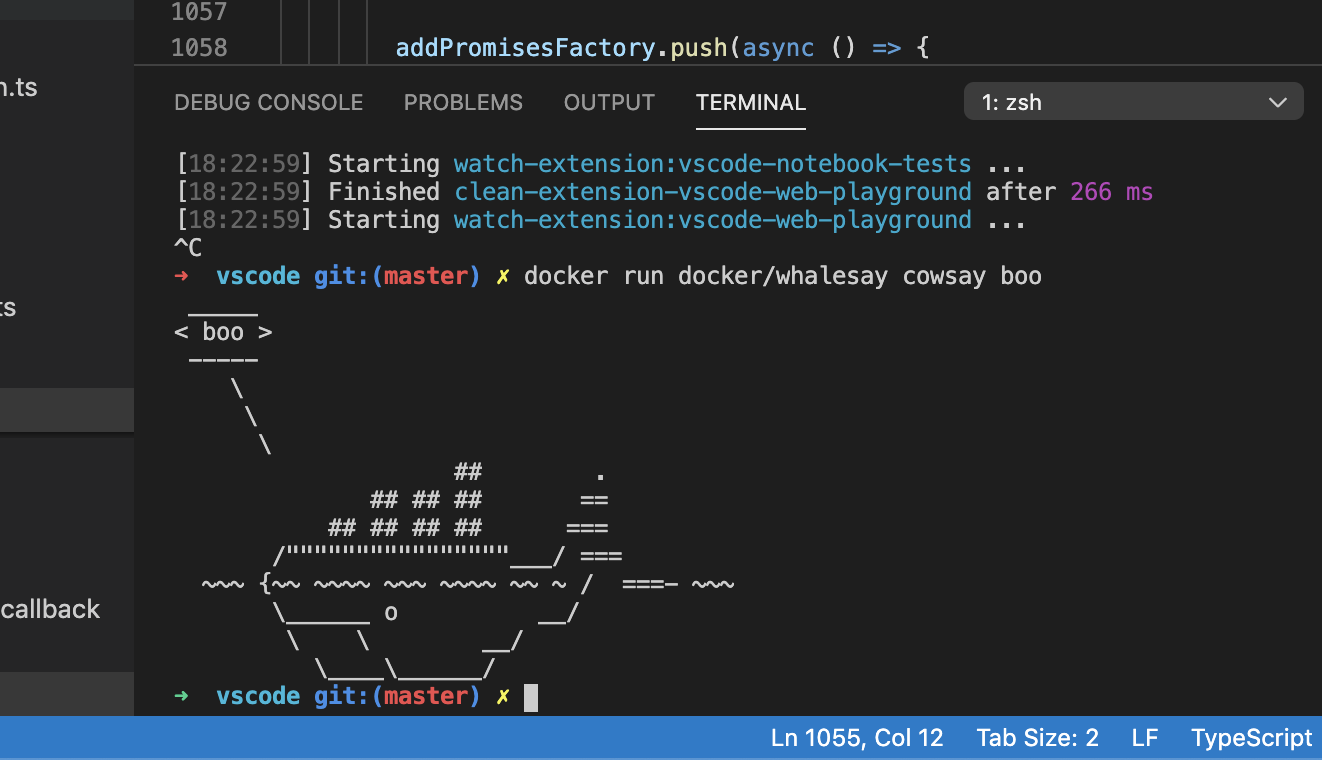Expand the terminal dropdown chevron
Screen dimensions: 1322x760
point(1277,101)
